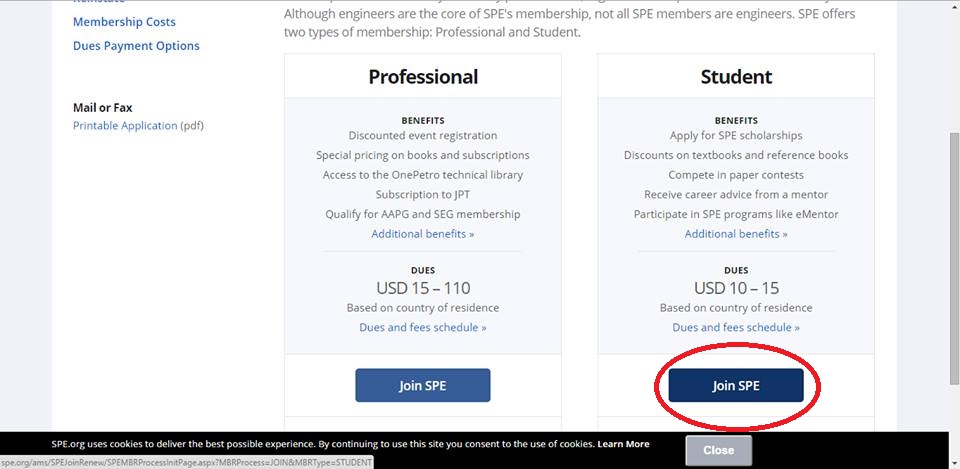This screenshot has height=469, width=960.
Task: Select the USD 15 – 110 dues amount
Action: [423, 289]
